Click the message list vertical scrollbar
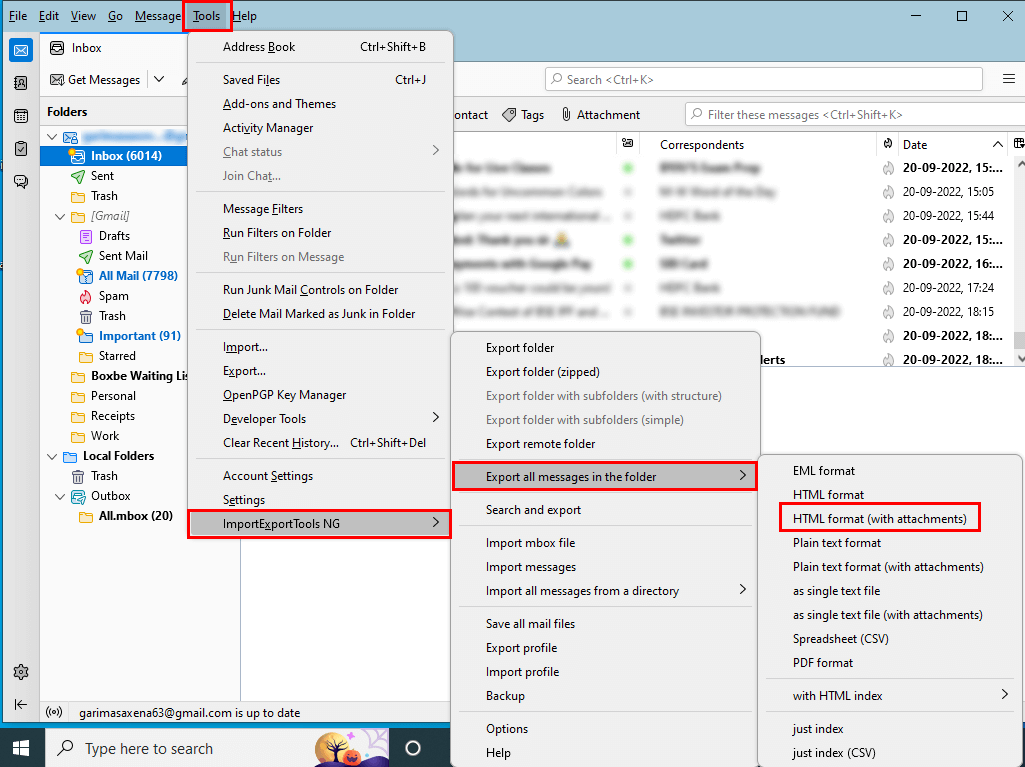The image size is (1025, 767). click(1020, 260)
